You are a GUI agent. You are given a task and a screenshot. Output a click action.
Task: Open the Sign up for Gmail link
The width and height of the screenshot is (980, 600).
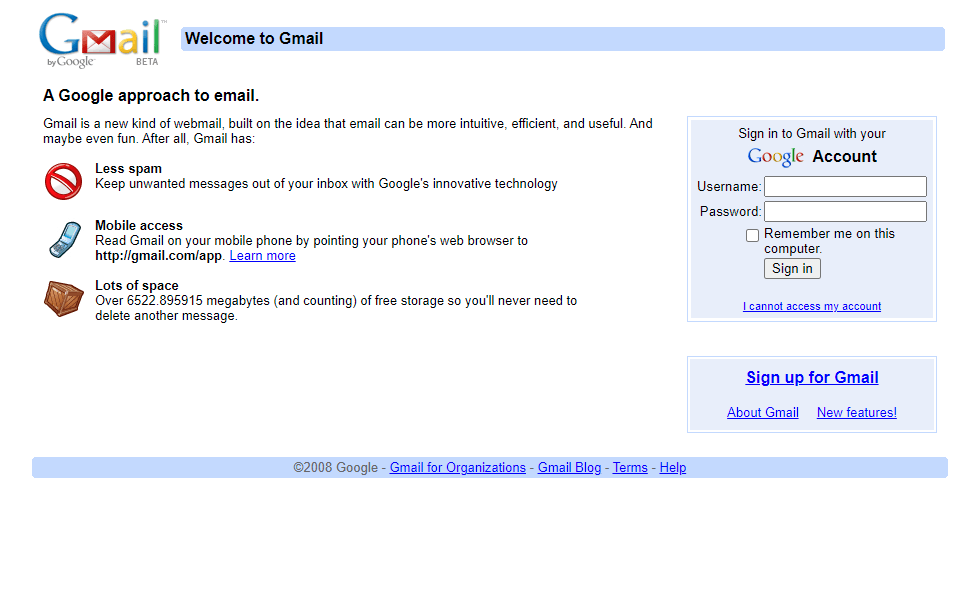coord(812,378)
